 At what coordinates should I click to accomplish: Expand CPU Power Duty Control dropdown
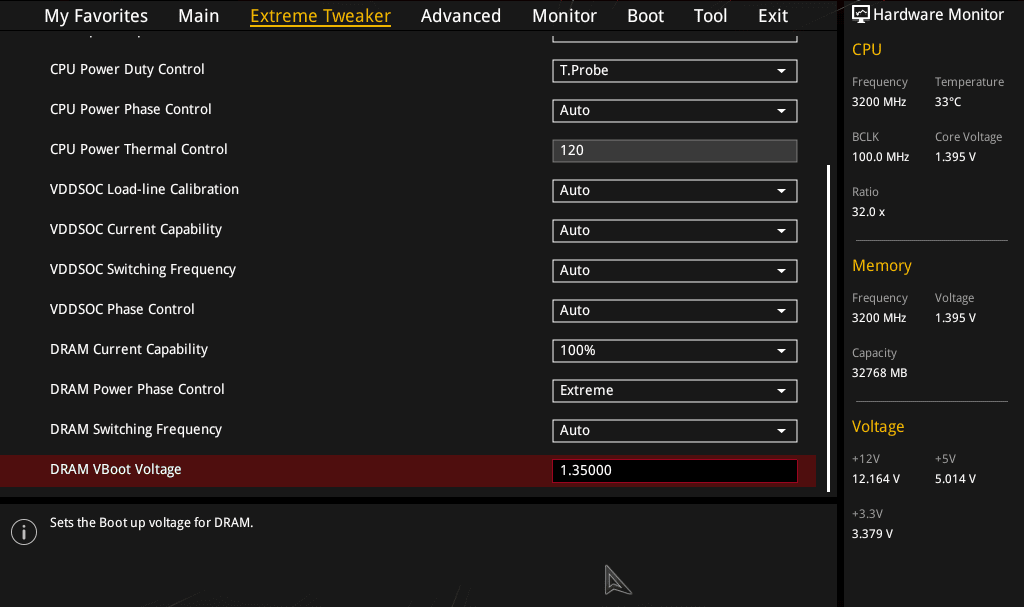(674, 71)
